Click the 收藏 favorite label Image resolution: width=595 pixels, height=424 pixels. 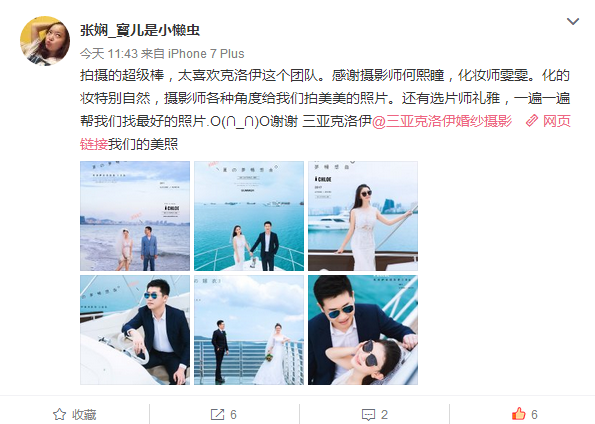point(84,415)
